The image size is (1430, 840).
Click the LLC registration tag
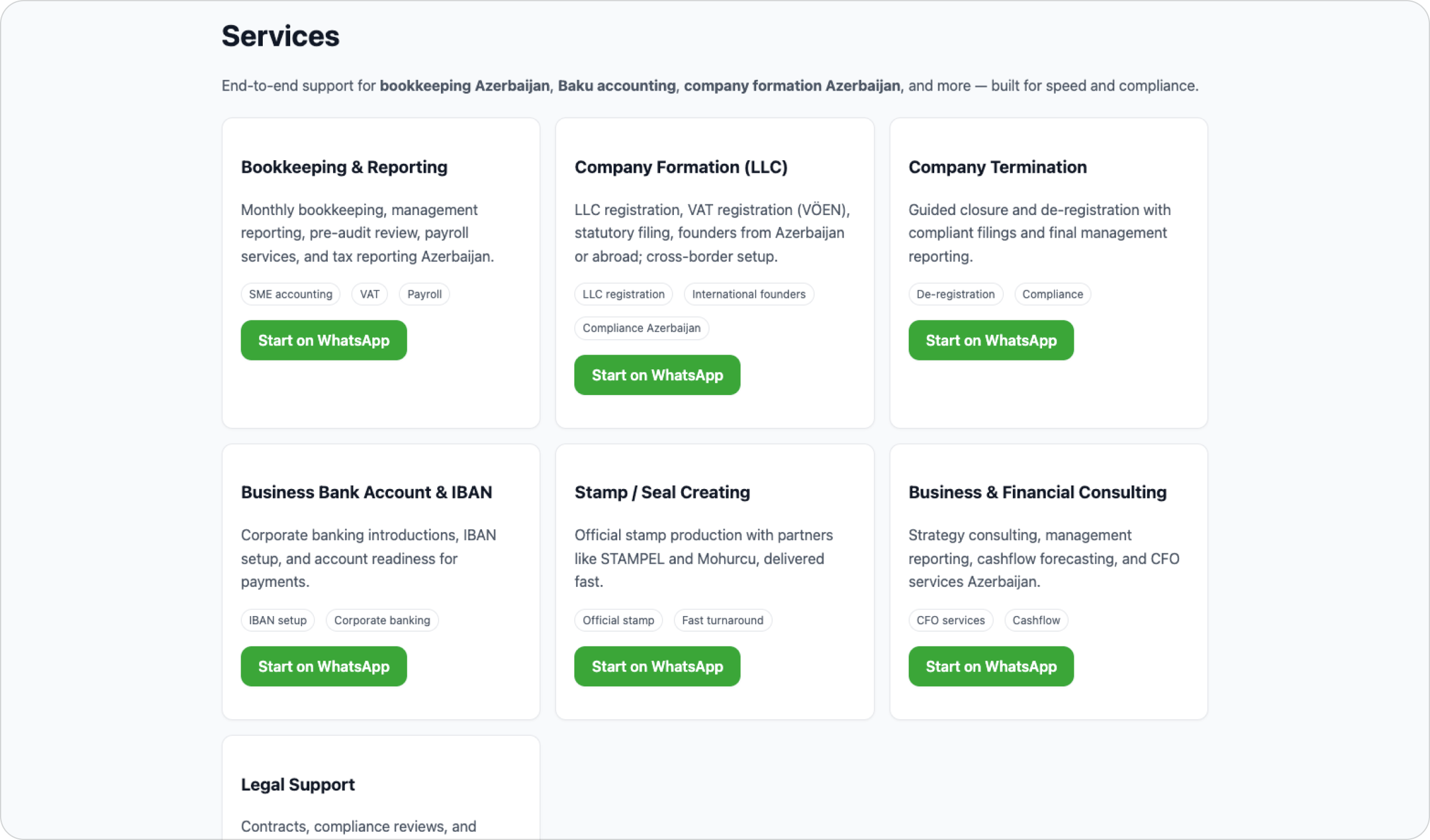coord(623,294)
